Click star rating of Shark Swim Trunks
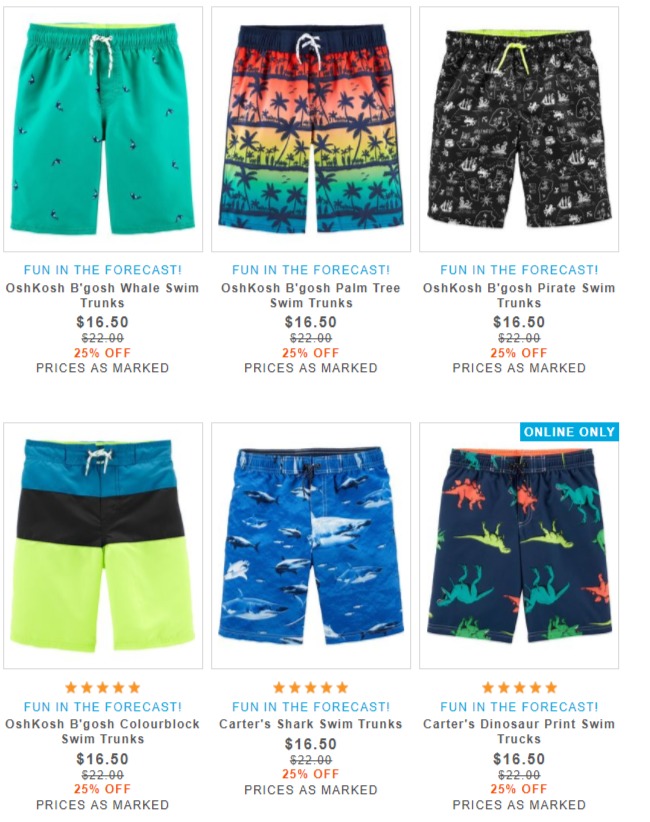 [x=311, y=687]
